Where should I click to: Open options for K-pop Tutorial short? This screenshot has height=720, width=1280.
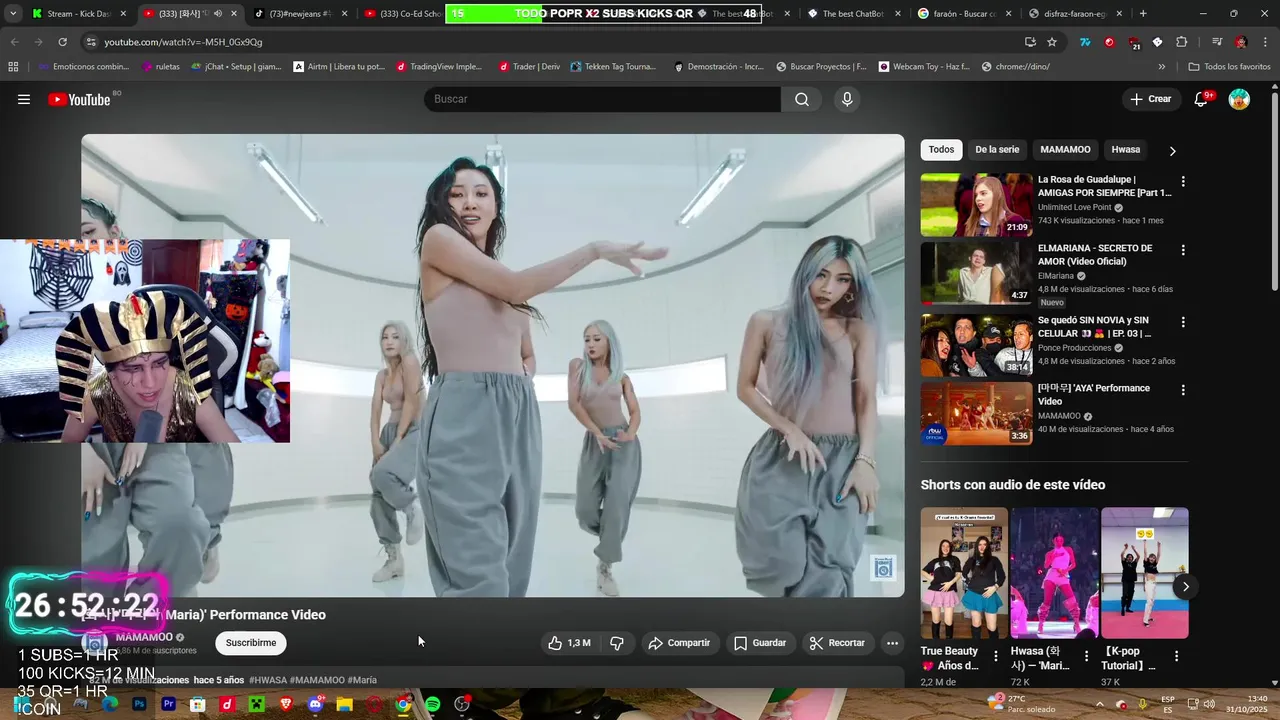click(1176, 656)
